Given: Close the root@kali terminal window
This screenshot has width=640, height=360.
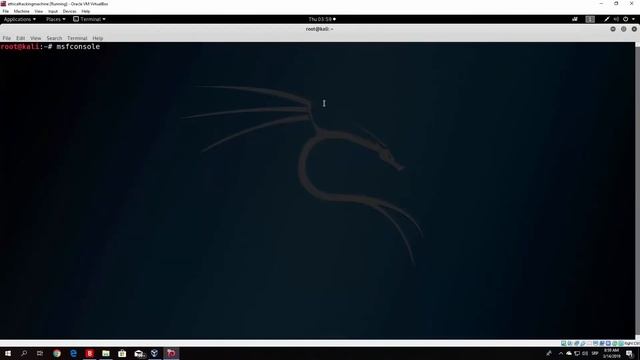Looking at the screenshot, I should (x=634, y=29).
